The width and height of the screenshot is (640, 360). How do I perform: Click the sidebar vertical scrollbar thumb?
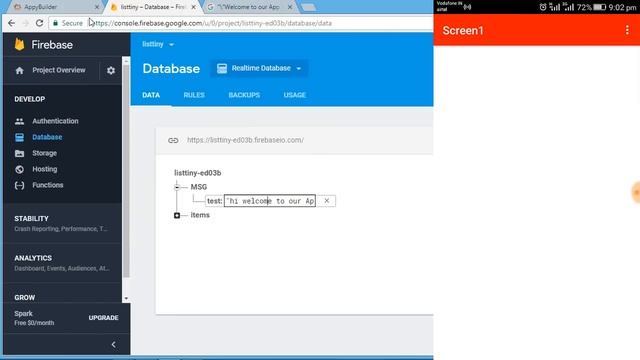pos(126,171)
